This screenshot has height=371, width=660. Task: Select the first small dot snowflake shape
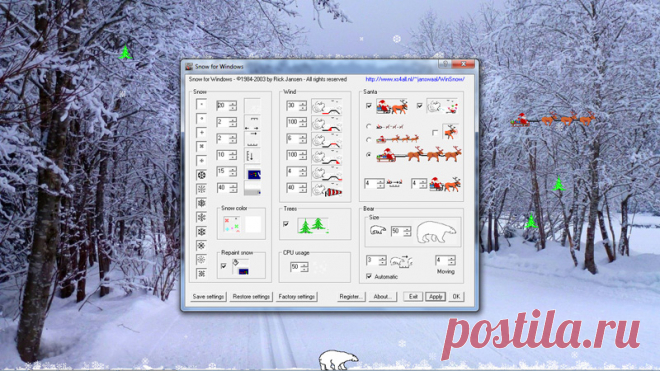pos(201,104)
